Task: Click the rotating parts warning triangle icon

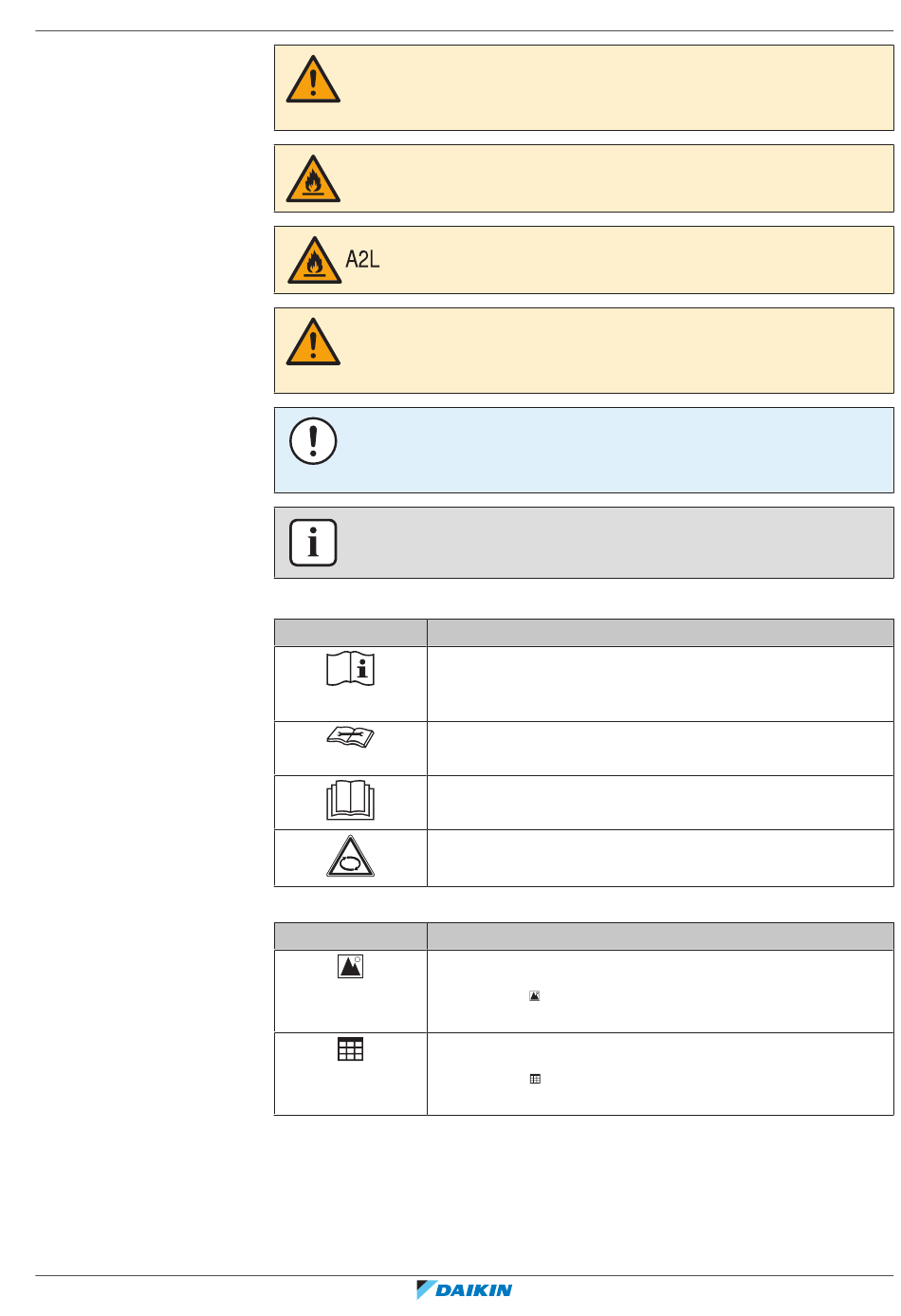Action: pos(351,857)
